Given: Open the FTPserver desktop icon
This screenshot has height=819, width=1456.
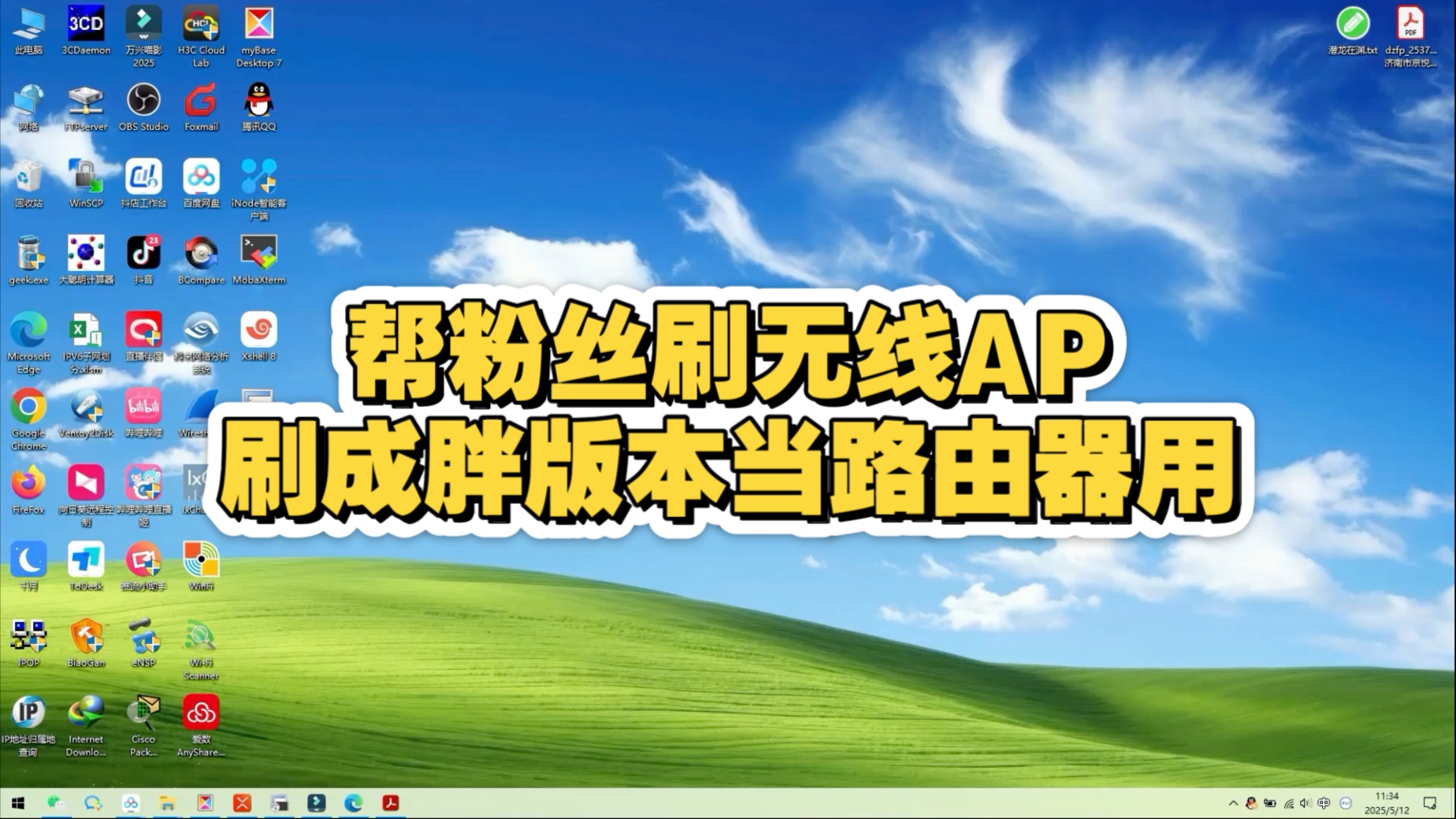Looking at the screenshot, I should [86, 108].
